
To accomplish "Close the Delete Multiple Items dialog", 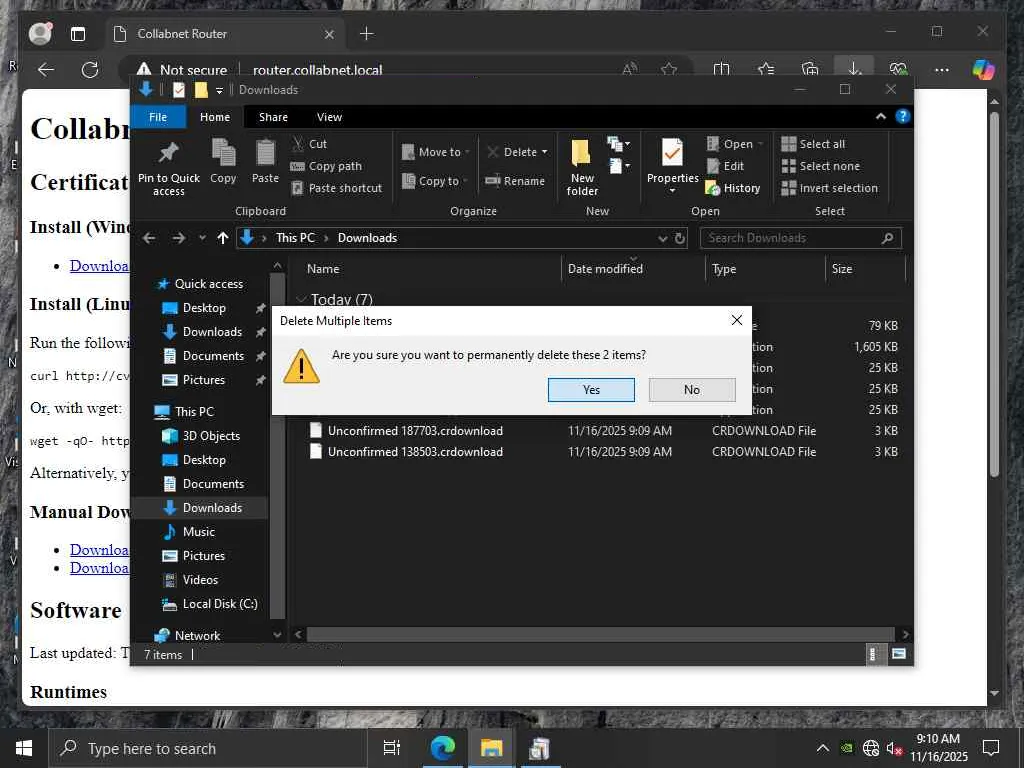I will click(x=737, y=320).
